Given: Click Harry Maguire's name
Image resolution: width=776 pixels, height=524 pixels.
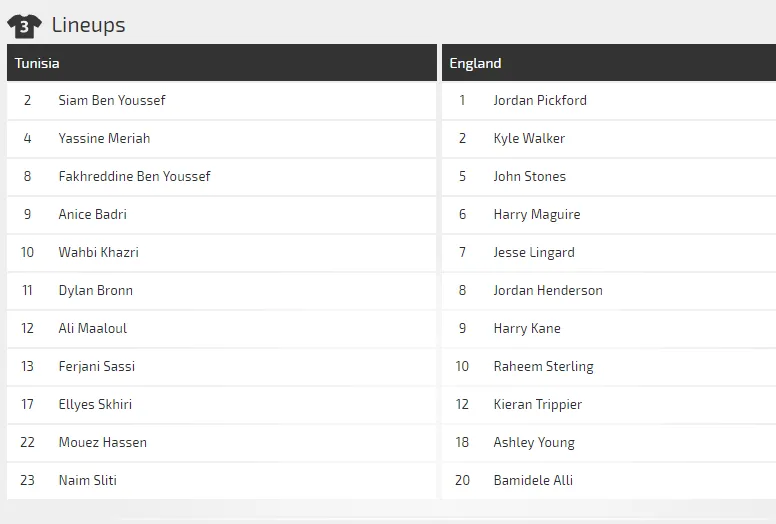Looking at the screenshot, I should [537, 214].
